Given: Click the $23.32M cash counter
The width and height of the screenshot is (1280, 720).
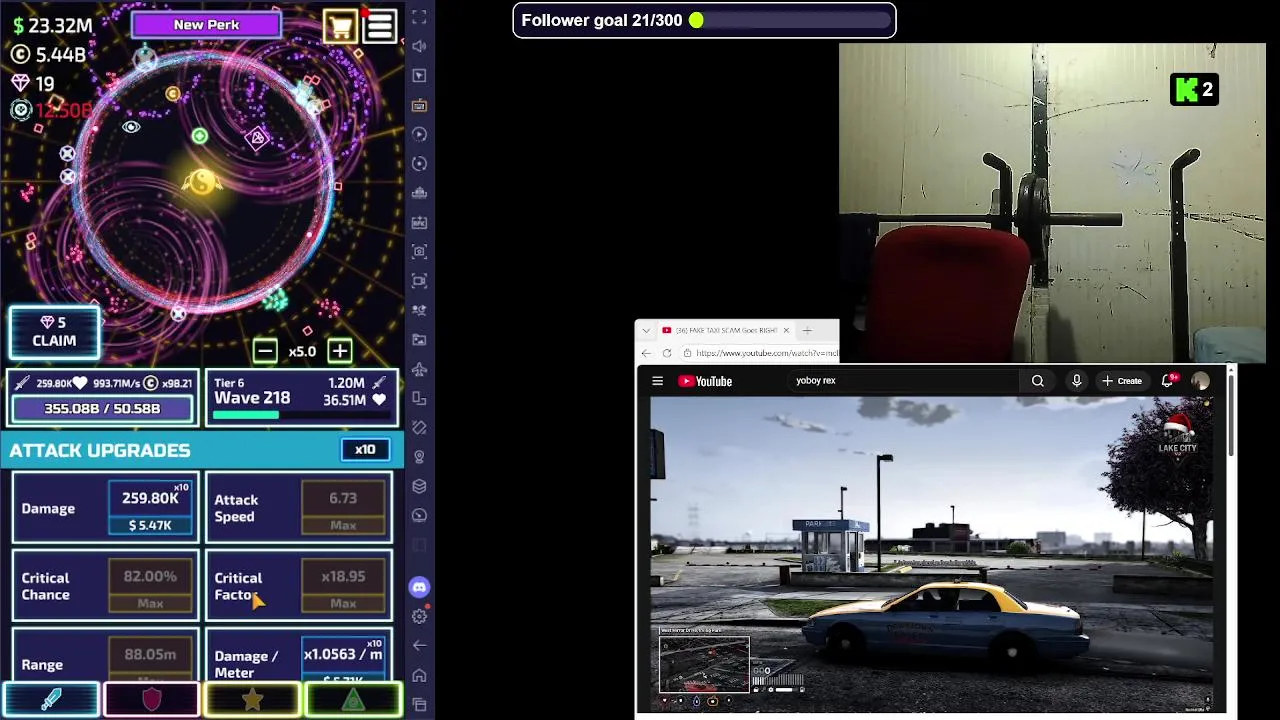Looking at the screenshot, I should coord(52,25).
